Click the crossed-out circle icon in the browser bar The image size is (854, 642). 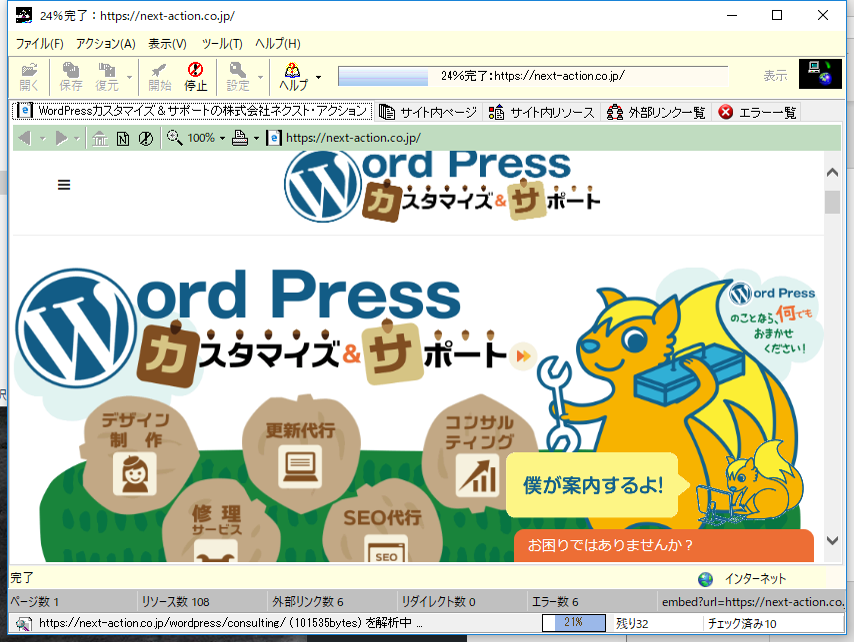tap(145, 138)
